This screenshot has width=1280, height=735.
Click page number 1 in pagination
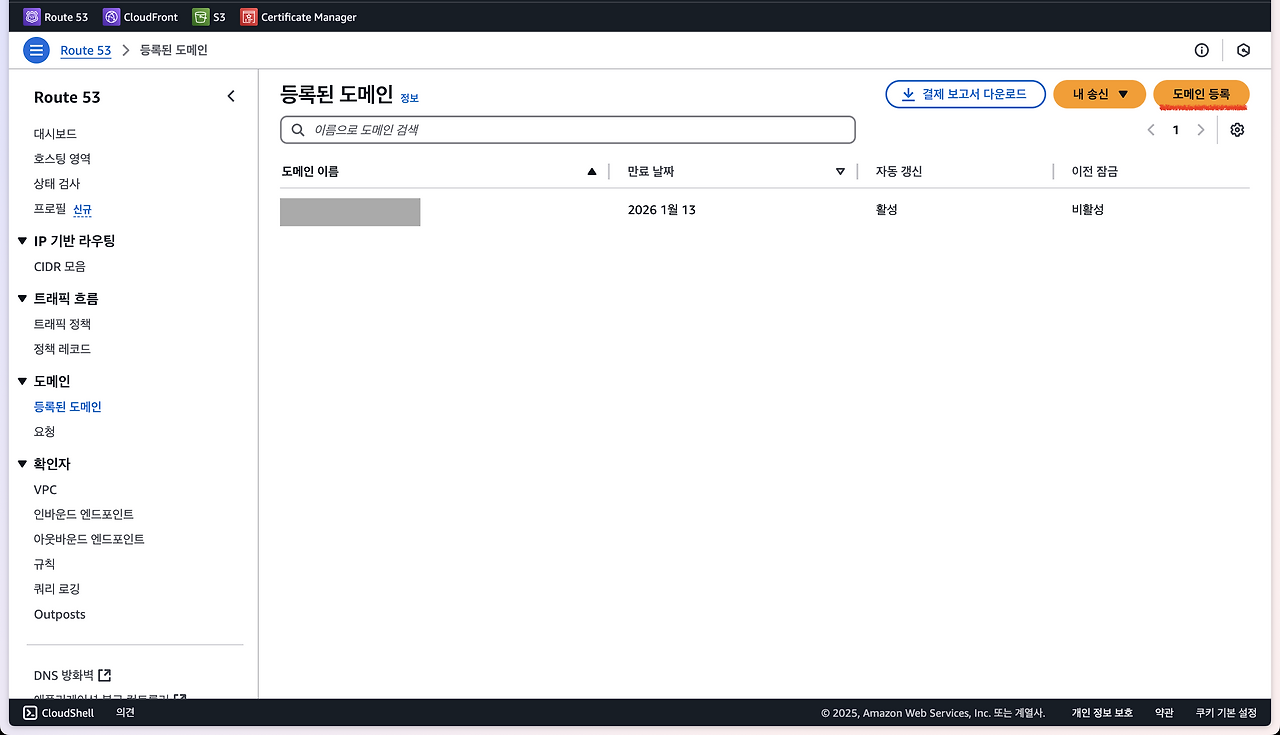coord(1176,130)
